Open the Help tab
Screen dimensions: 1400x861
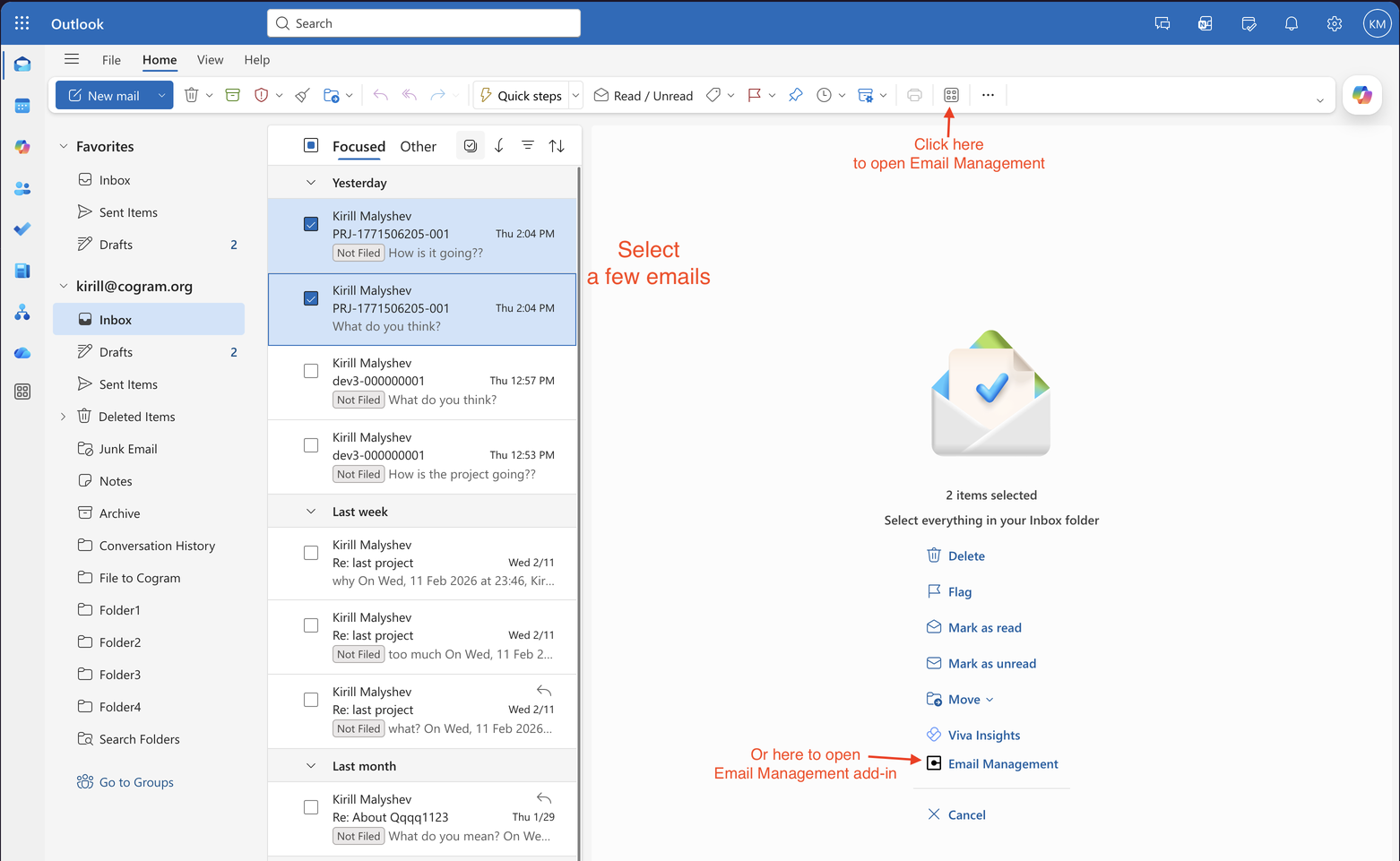coord(256,60)
